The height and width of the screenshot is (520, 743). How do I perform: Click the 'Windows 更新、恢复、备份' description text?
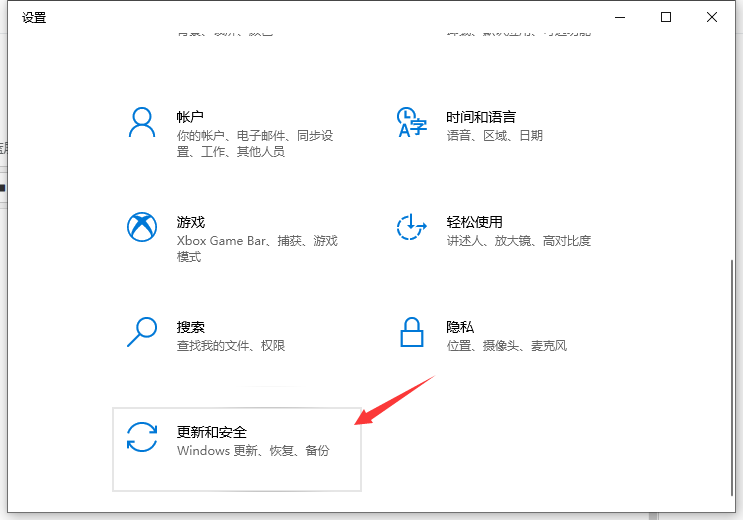click(253, 451)
